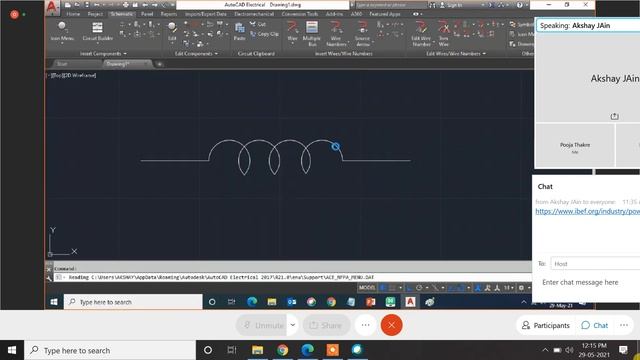Open the Circuit Builder tool
Screen dimensions: 640x360
click(98, 31)
